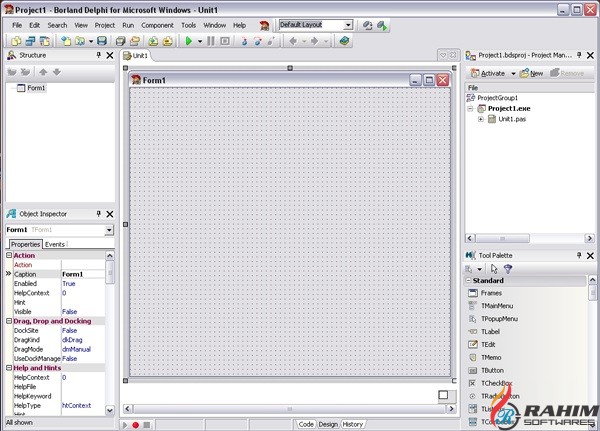
Task: Click the Structure panel move up arrow
Action: pos(43,72)
